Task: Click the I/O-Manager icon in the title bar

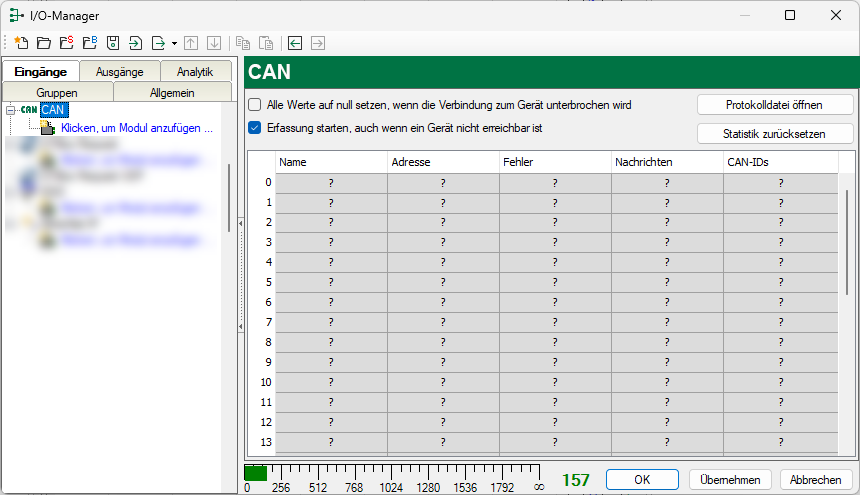Action: (16, 15)
